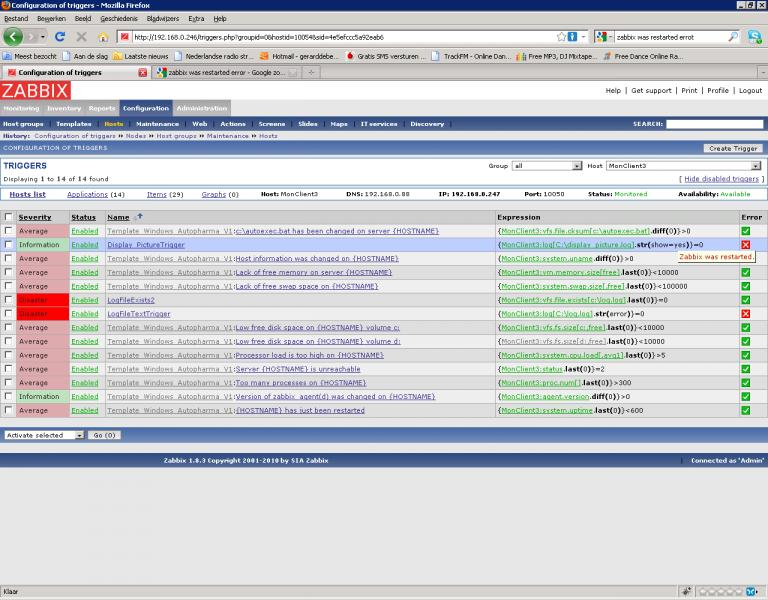The image size is (768, 600).
Task: Click the browser back arrow button
Action: (14, 37)
